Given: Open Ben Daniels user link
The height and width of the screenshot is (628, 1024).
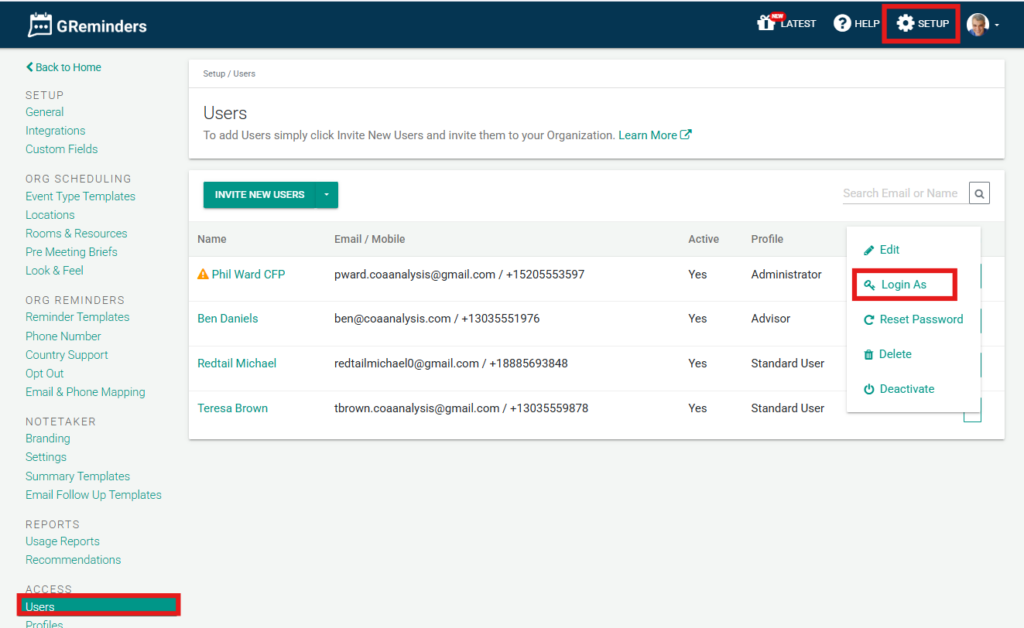Looking at the screenshot, I should click(227, 319).
